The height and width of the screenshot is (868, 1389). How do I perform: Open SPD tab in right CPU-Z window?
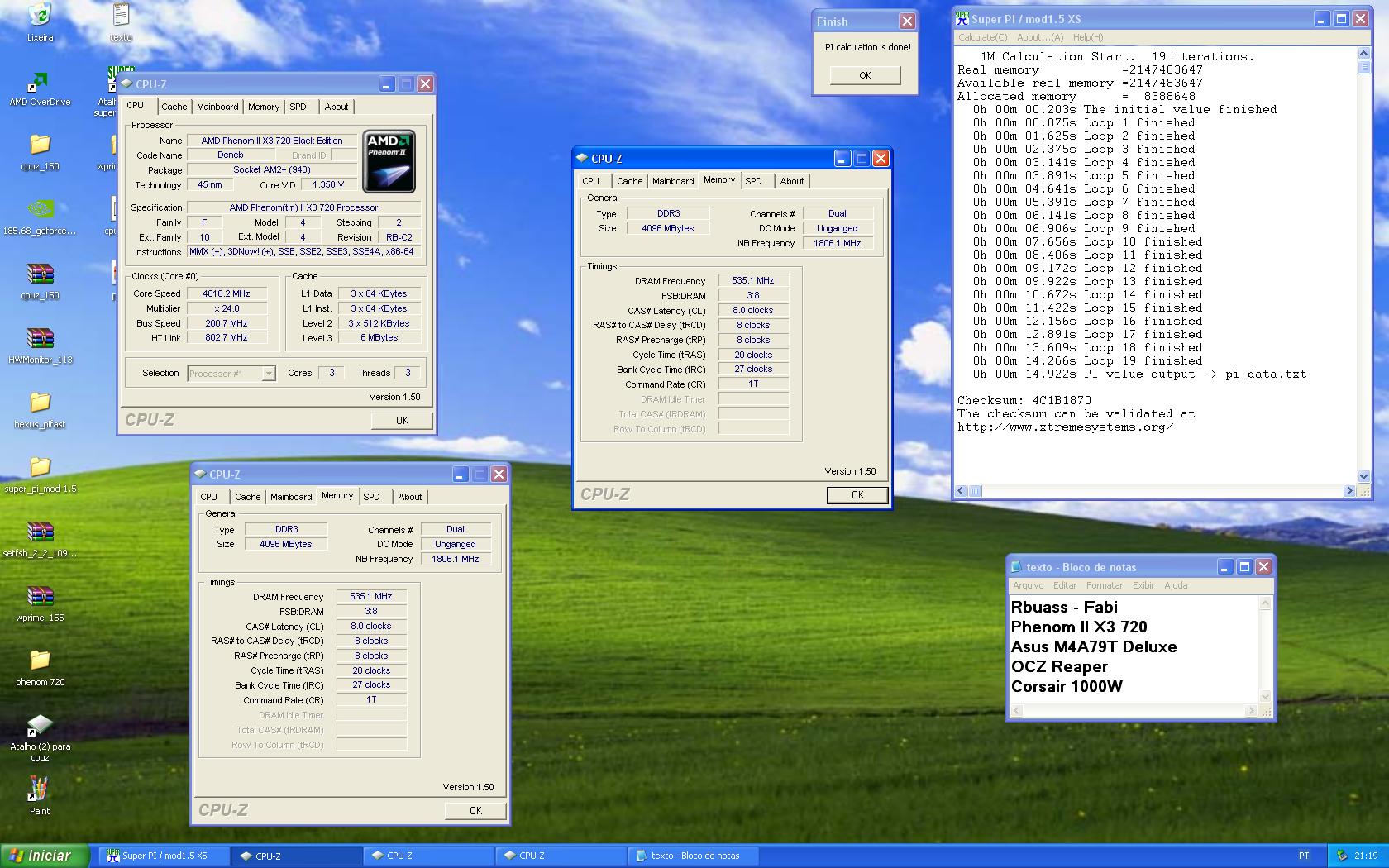tap(754, 181)
